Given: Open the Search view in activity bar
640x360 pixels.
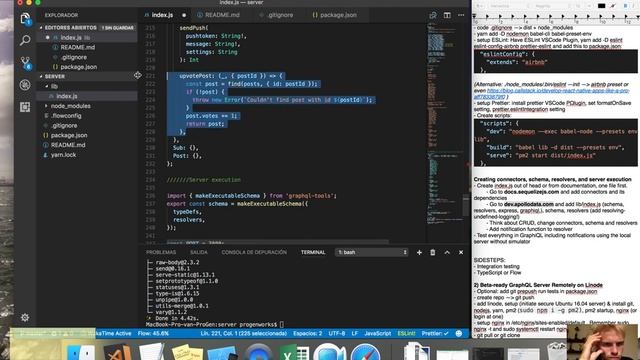Looking at the screenshot, I should click(25, 40).
